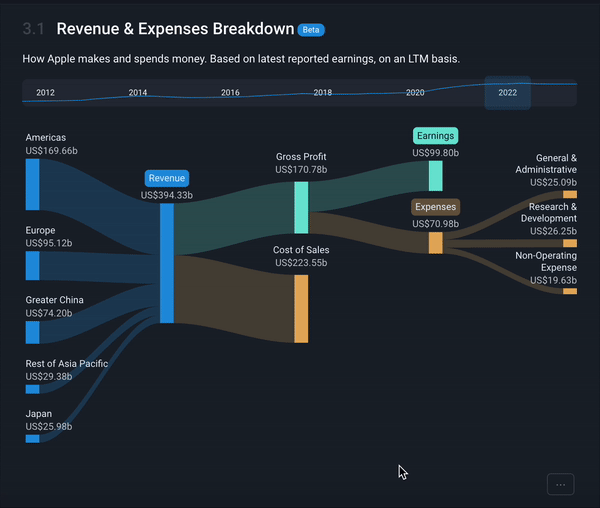Click the teal Gross Profit node bar
This screenshot has width=600, height=508.
(x=301, y=208)
